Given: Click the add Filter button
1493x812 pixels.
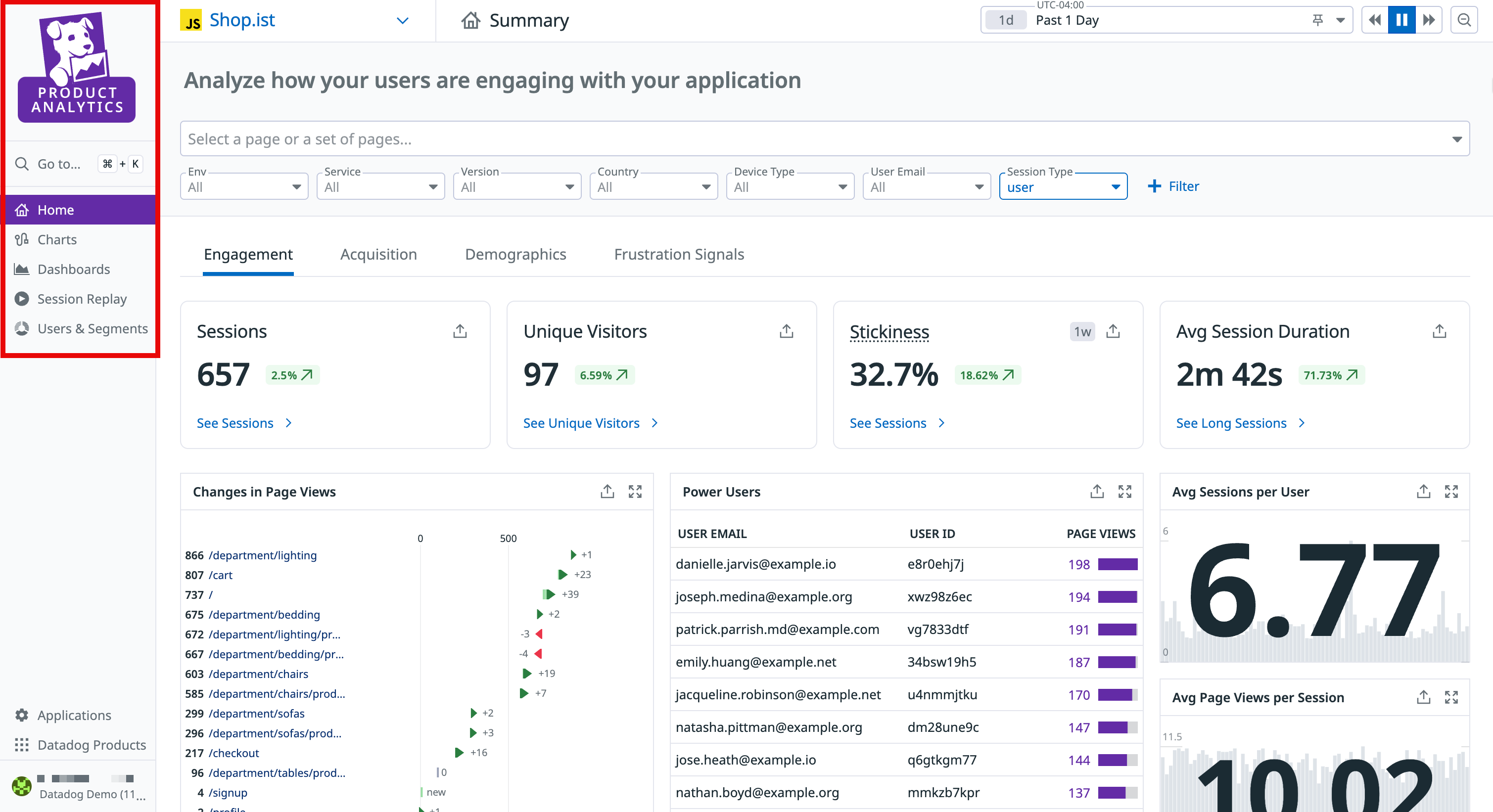Looking at the screenshot, I should (1173, 186).
